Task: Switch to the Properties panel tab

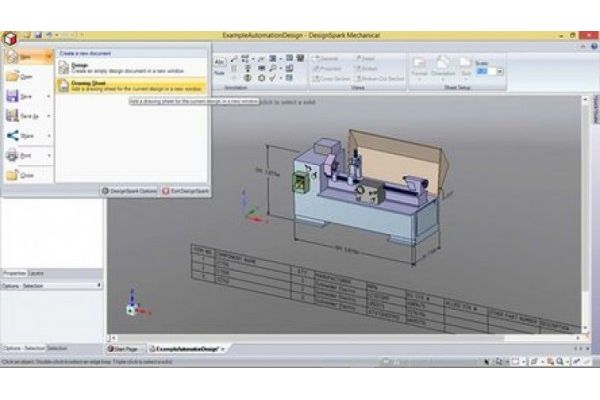Action: click(15, 273)
